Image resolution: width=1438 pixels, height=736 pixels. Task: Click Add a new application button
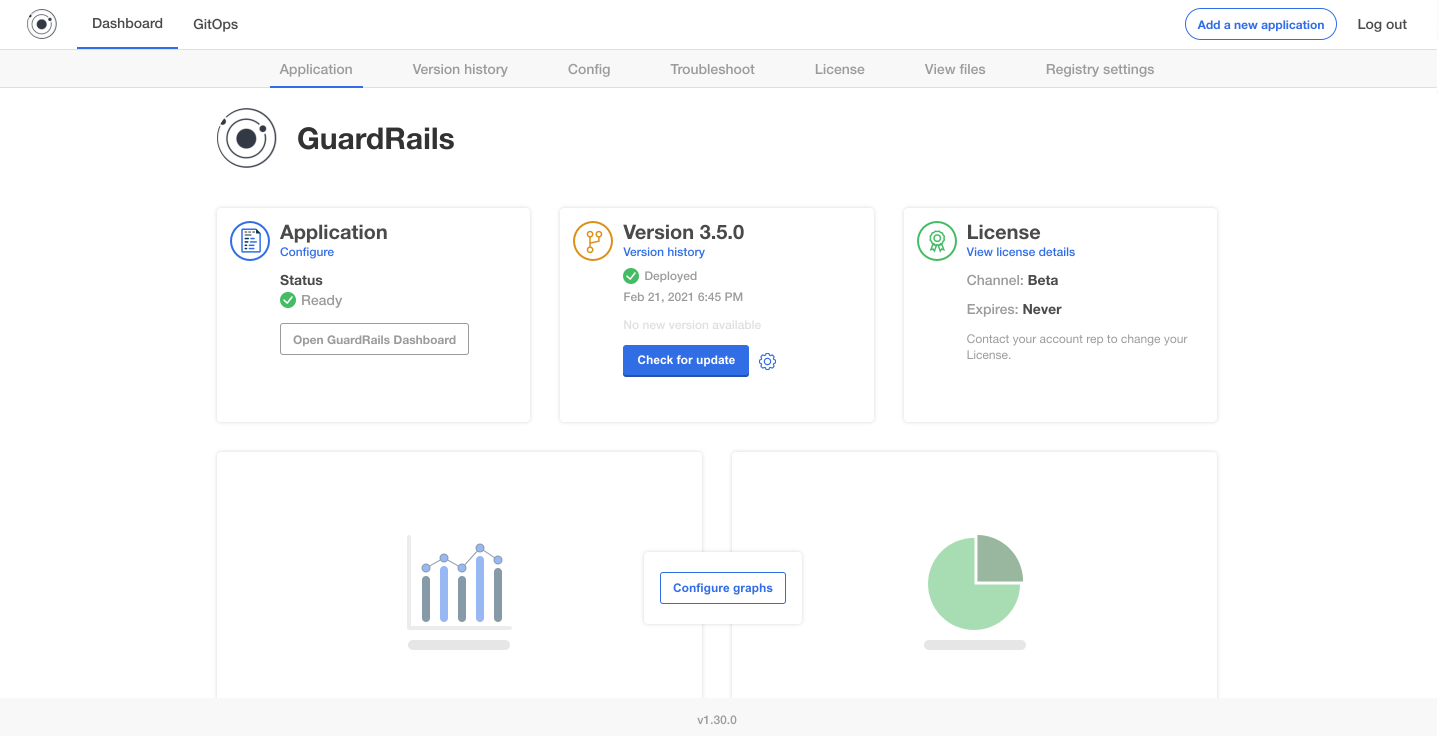point(1261,25)
